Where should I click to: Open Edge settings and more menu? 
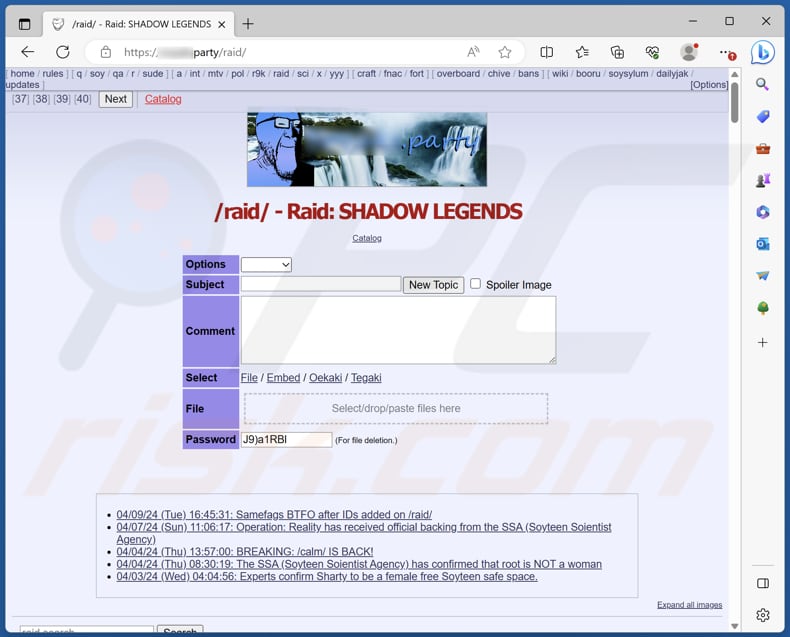coord(726,52)
